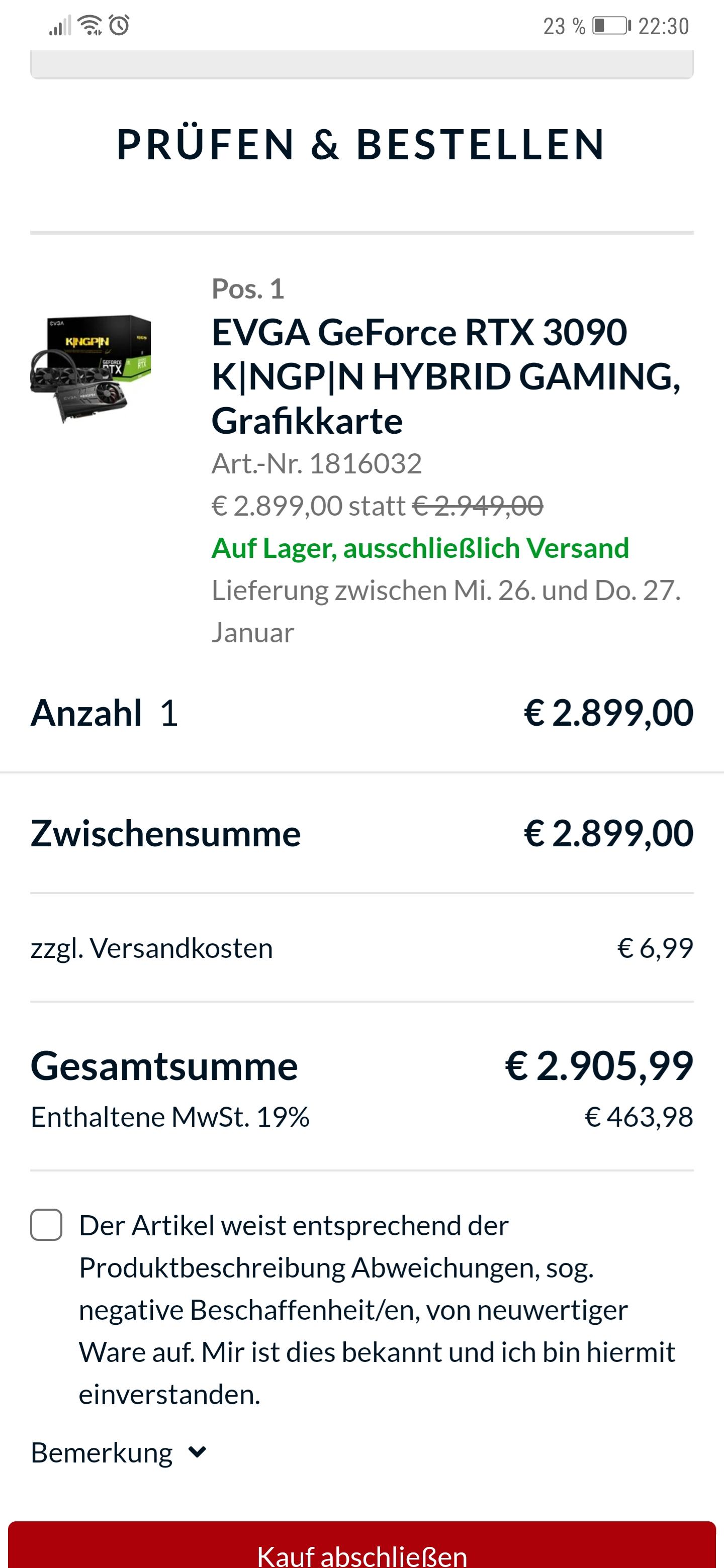This screenshot has height=1568, width=724.
Task: Open the EVGA GeForce RTX 3090 product title
Action: click(446, 376)
